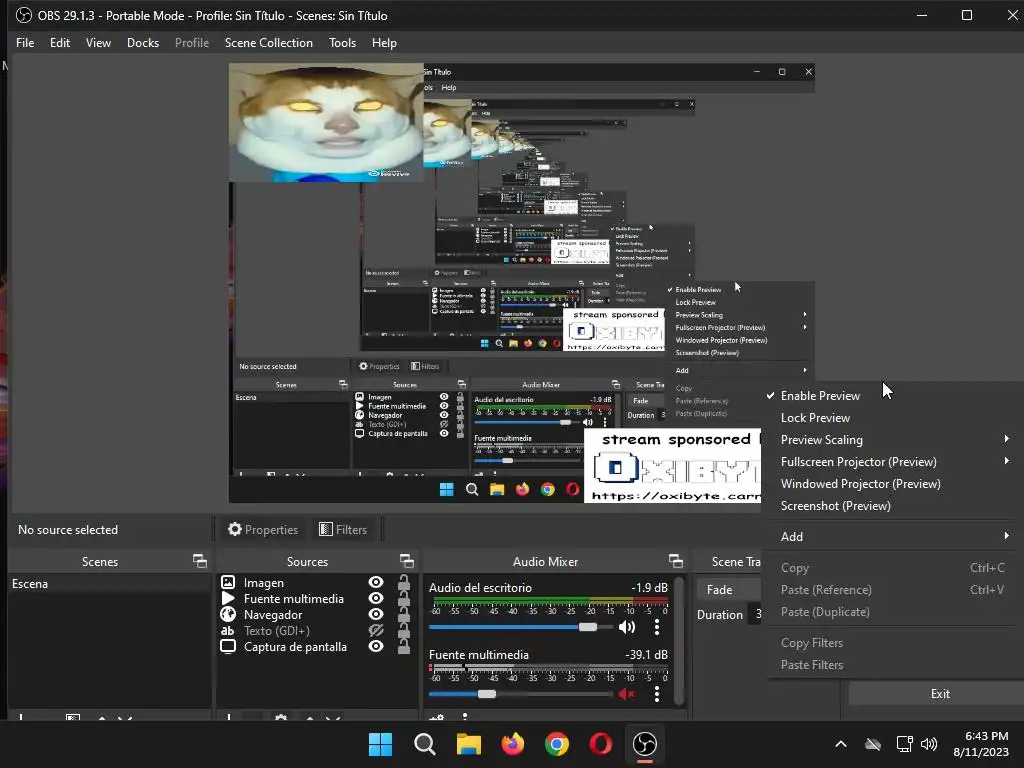Open system volume tray icon

929,744
